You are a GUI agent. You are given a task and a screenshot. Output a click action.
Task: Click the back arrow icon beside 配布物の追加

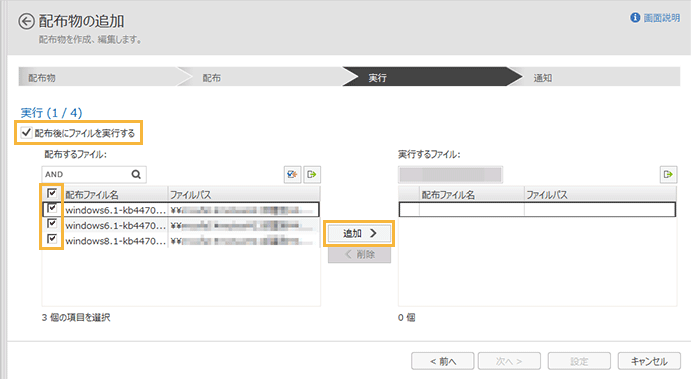pos(26,21)
